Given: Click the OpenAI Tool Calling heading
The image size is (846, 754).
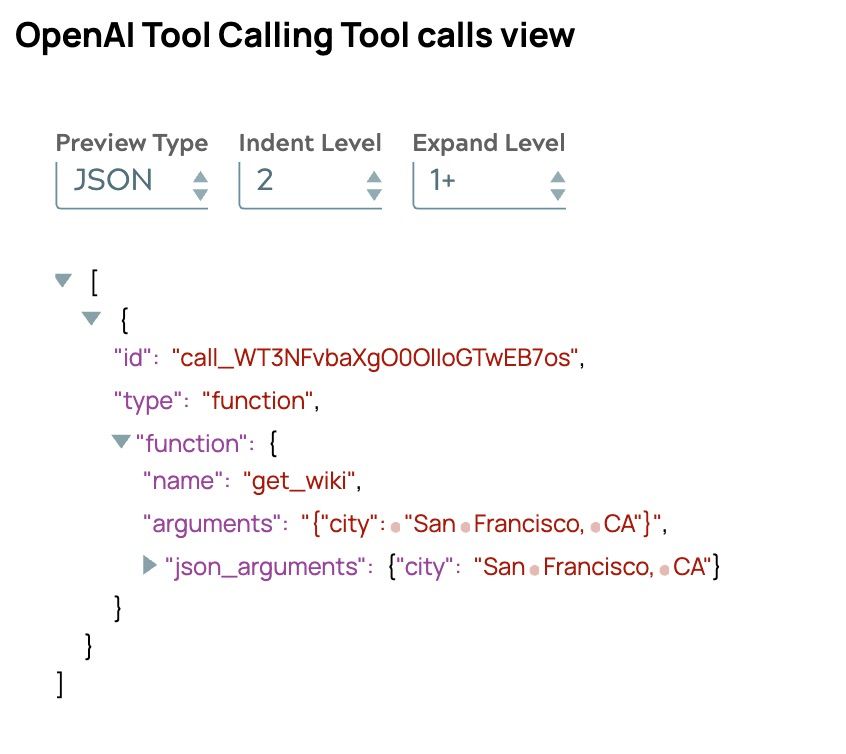Looking at the screenshot, I should (294, 36).
